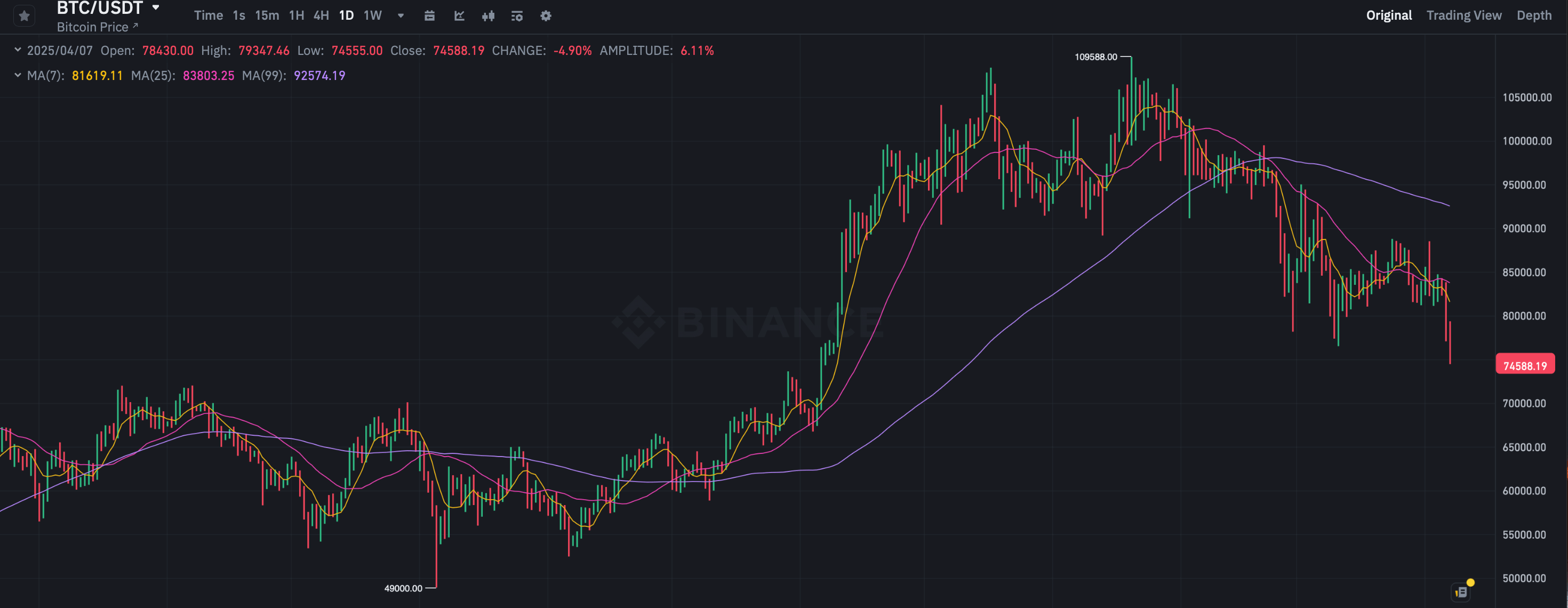Screen dimensions: 1568x608
Task: Select the Time chart interval
Action: pyautogui.click(x=208, y=16)
